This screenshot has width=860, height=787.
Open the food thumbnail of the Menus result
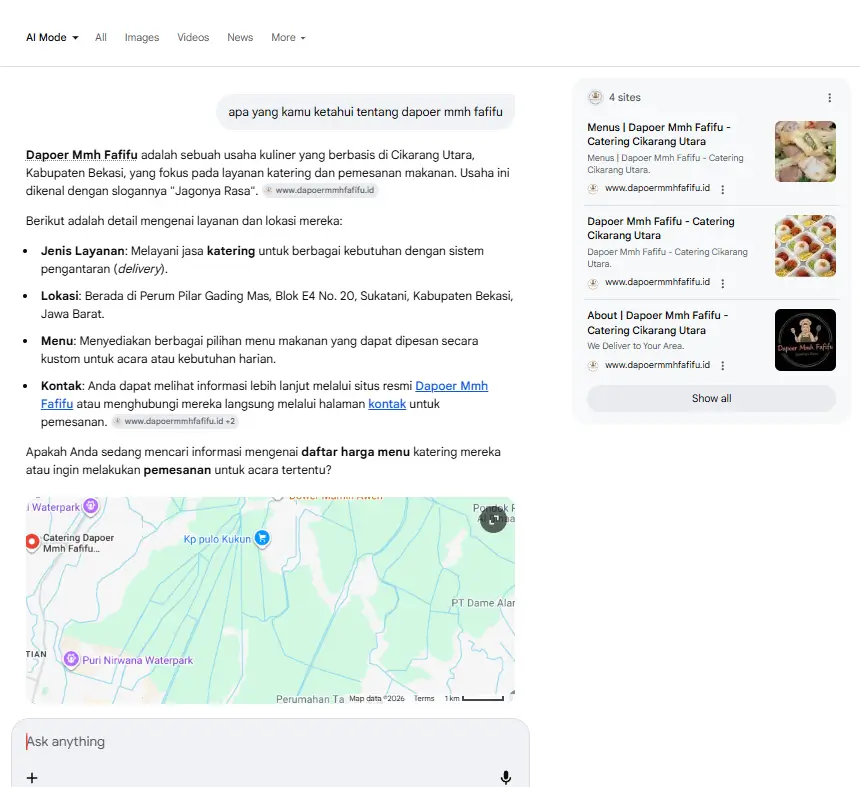(805, 151)
